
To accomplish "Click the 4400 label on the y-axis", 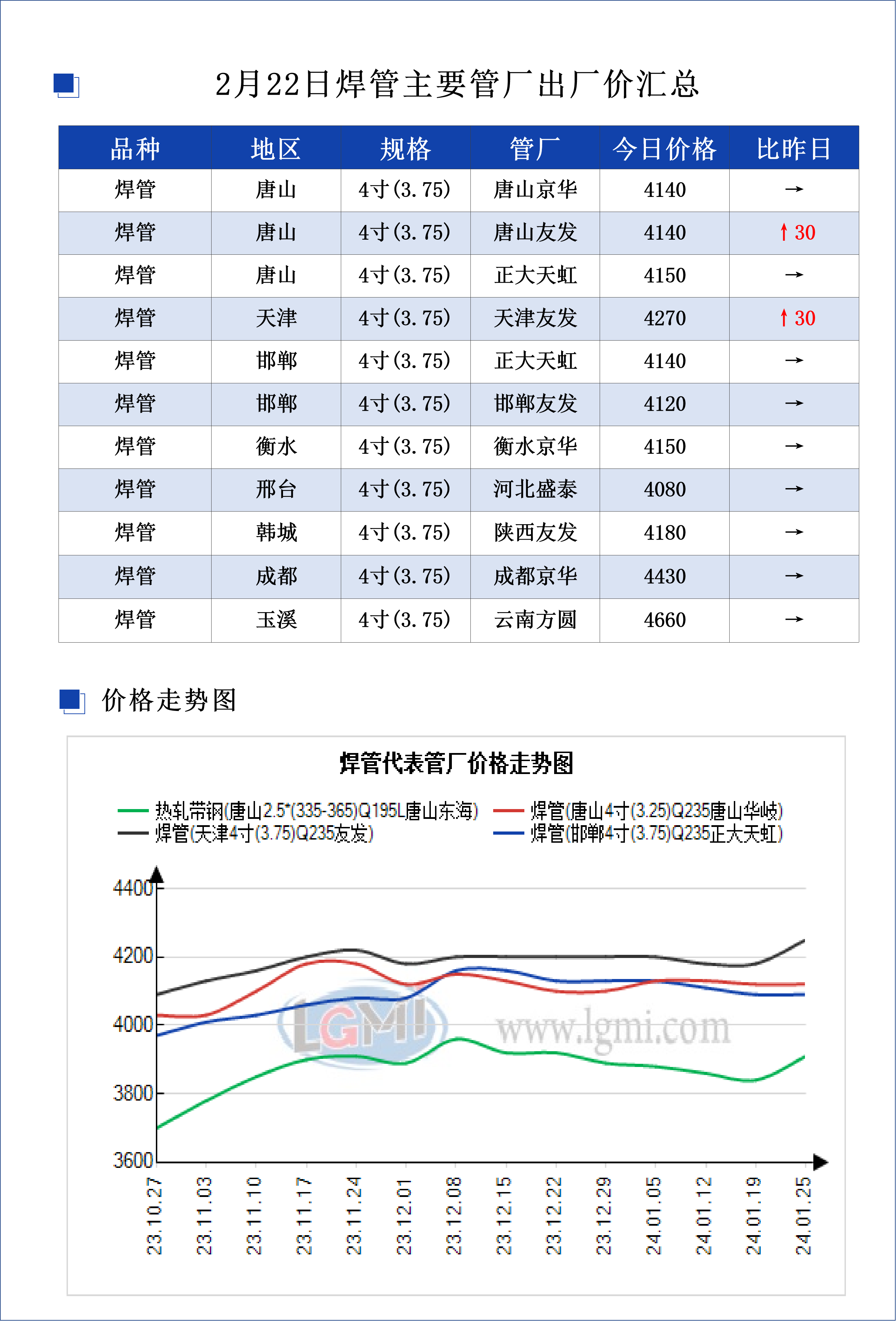I will [x=132, y=888].
